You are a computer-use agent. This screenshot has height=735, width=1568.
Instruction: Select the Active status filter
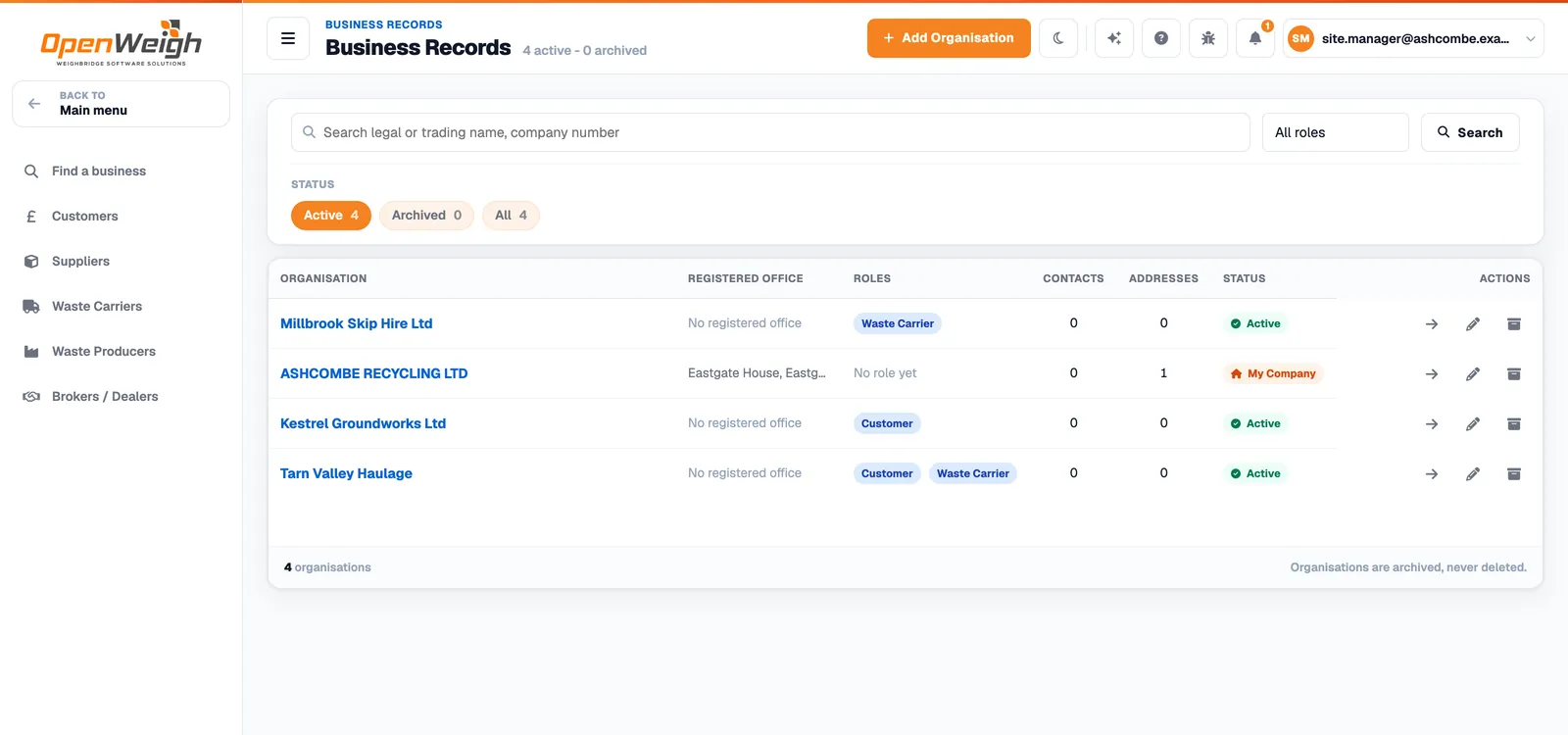click(331, 216)
